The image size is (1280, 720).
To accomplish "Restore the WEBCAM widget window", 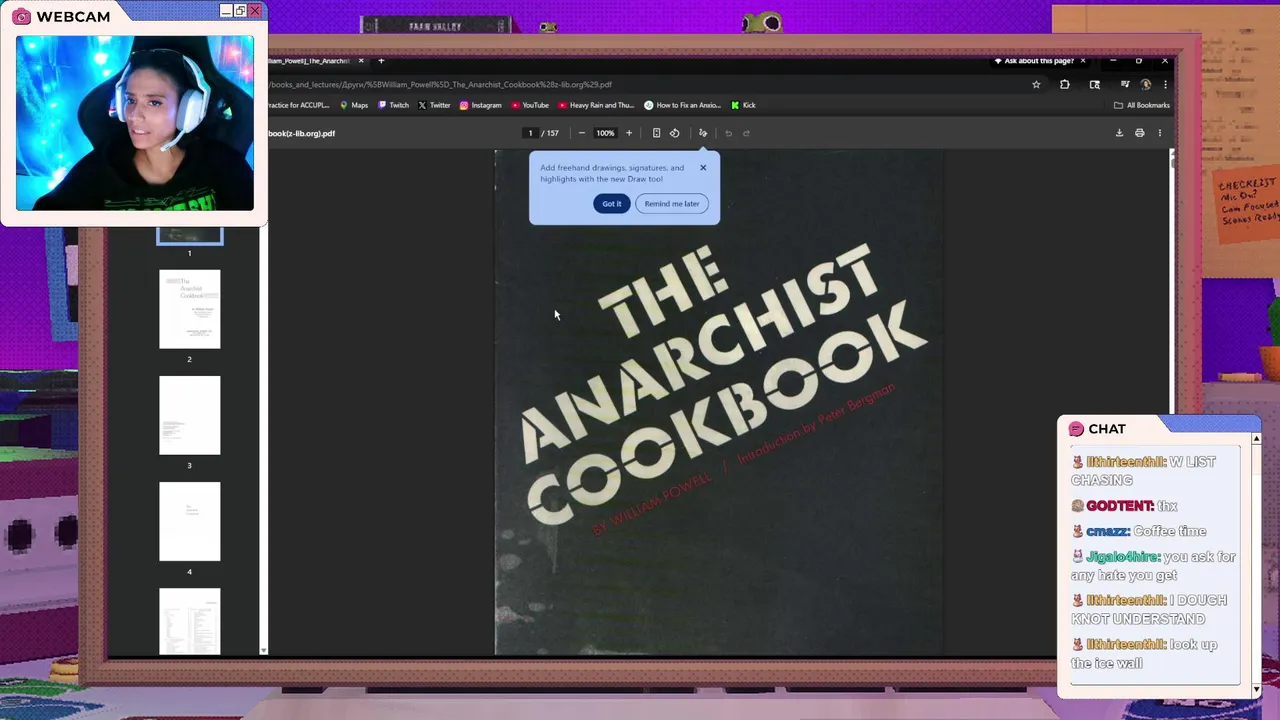I will click(x=240, y=10).
